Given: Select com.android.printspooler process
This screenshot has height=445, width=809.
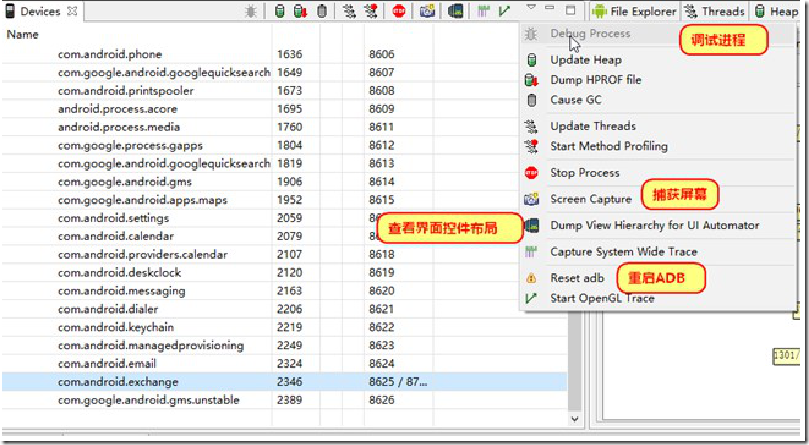Looking at the screenshot, I should [x=285, y=91].
